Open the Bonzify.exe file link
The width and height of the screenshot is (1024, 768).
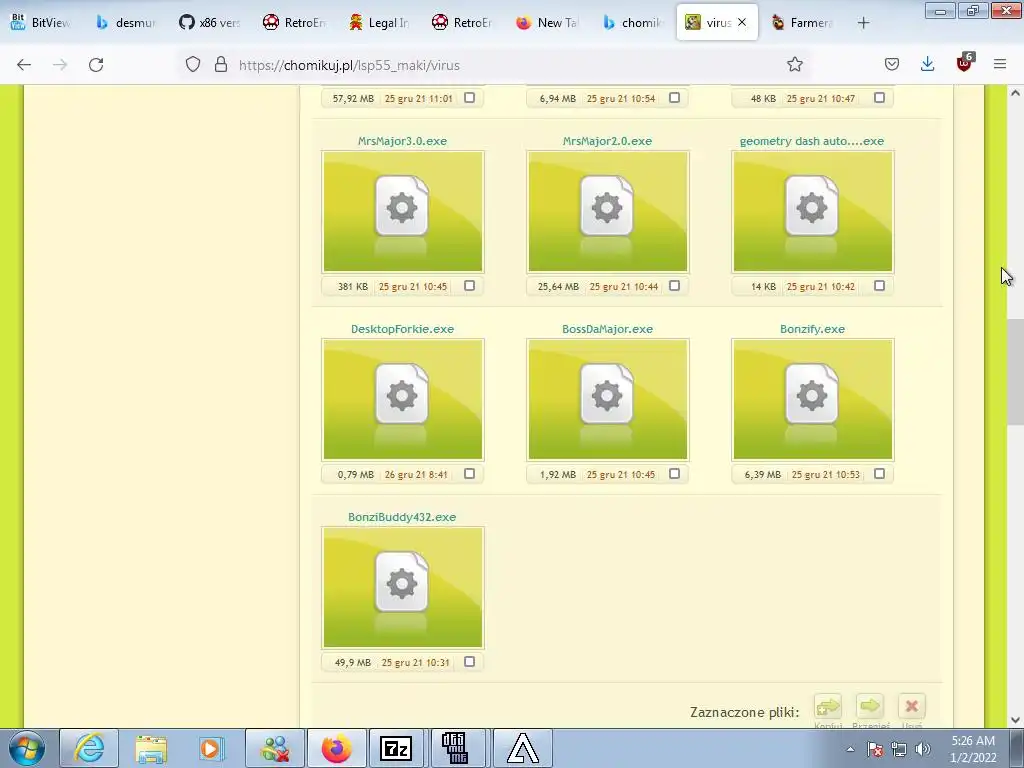tap(812, 329)
